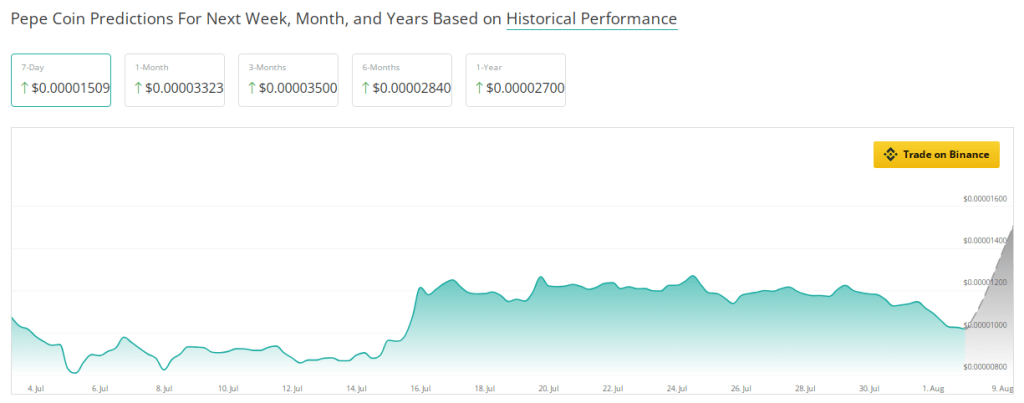Open the 3-Months prediction tab
This screenshot has width=1024, height=403.
288,80
